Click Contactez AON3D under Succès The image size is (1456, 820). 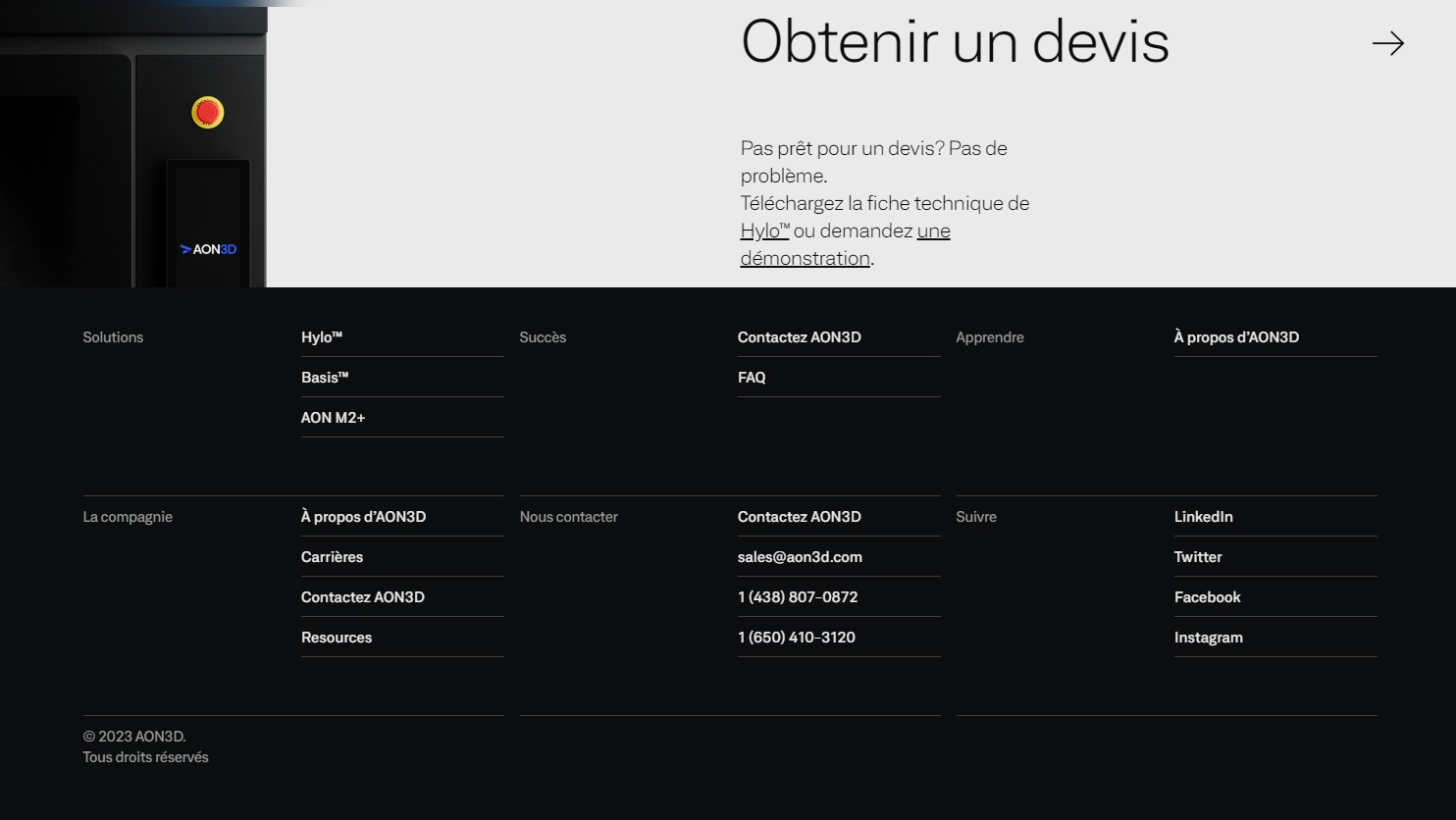(799, 337)
